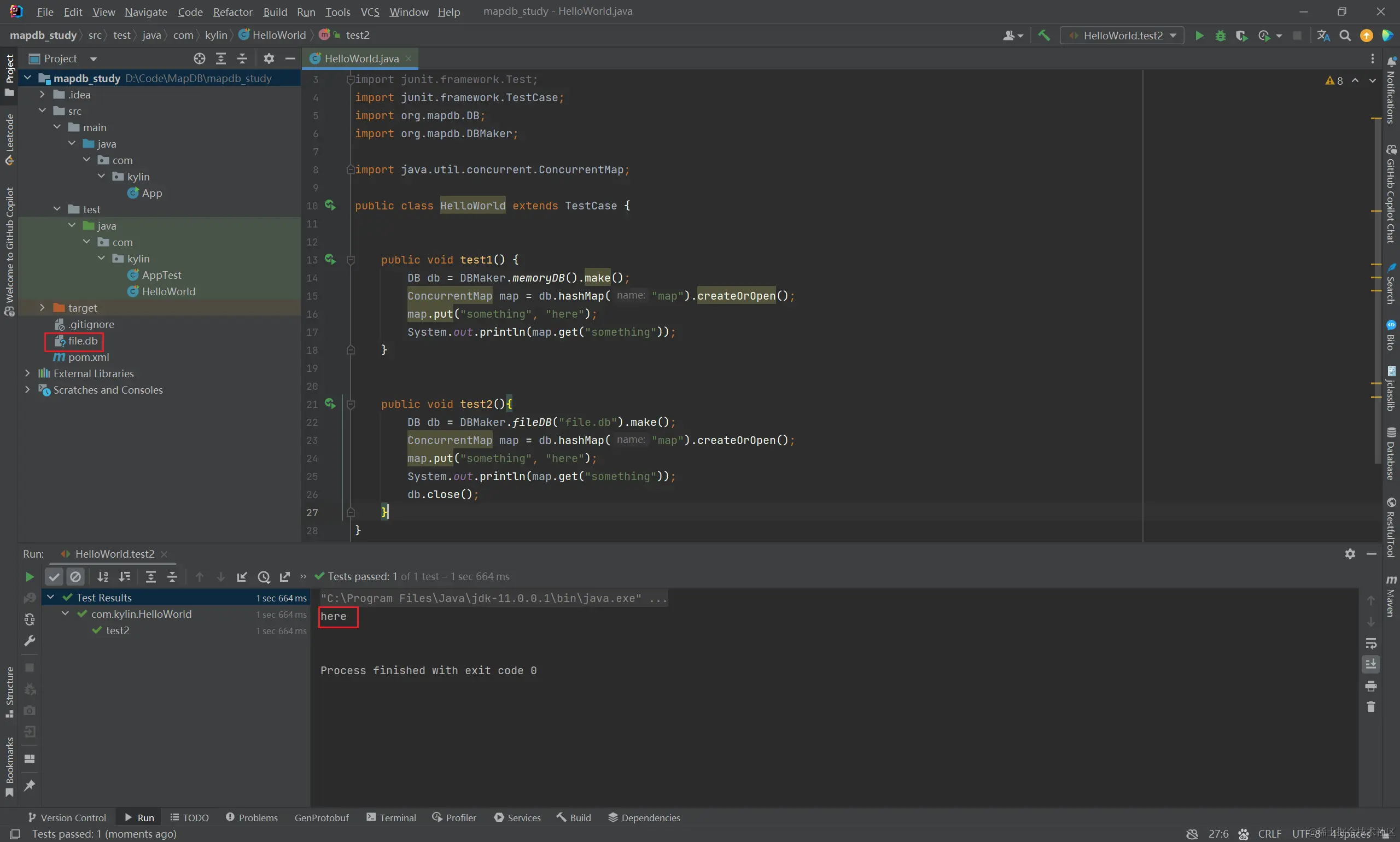
Task: Sort test results alphabetically
Action: [x=103, y=577]
